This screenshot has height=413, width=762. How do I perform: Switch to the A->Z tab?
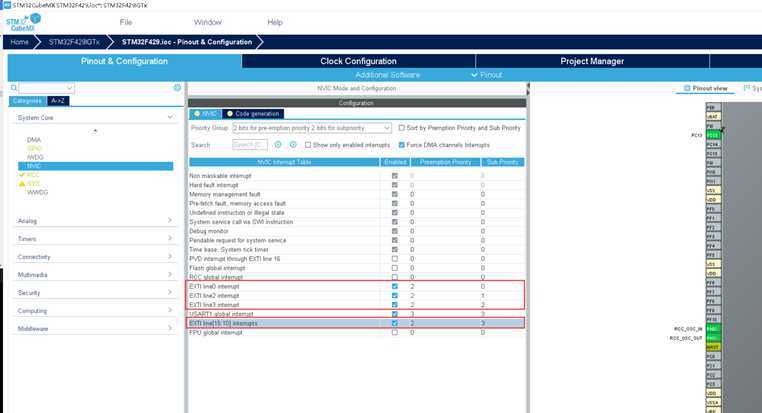click(x=58, y=101)
